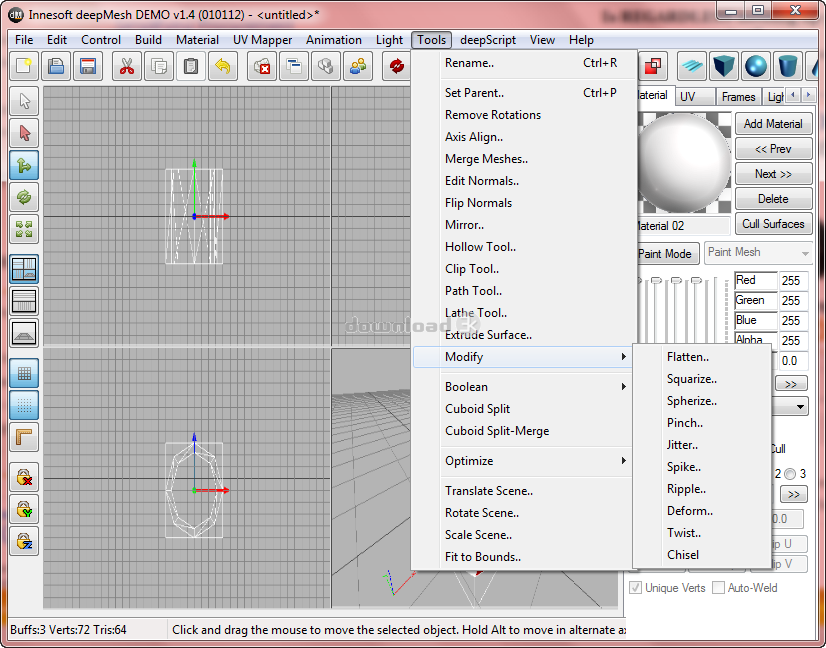Click the cube primitive icon
Screen dimensions: 826x648
(x=723, y=66)
